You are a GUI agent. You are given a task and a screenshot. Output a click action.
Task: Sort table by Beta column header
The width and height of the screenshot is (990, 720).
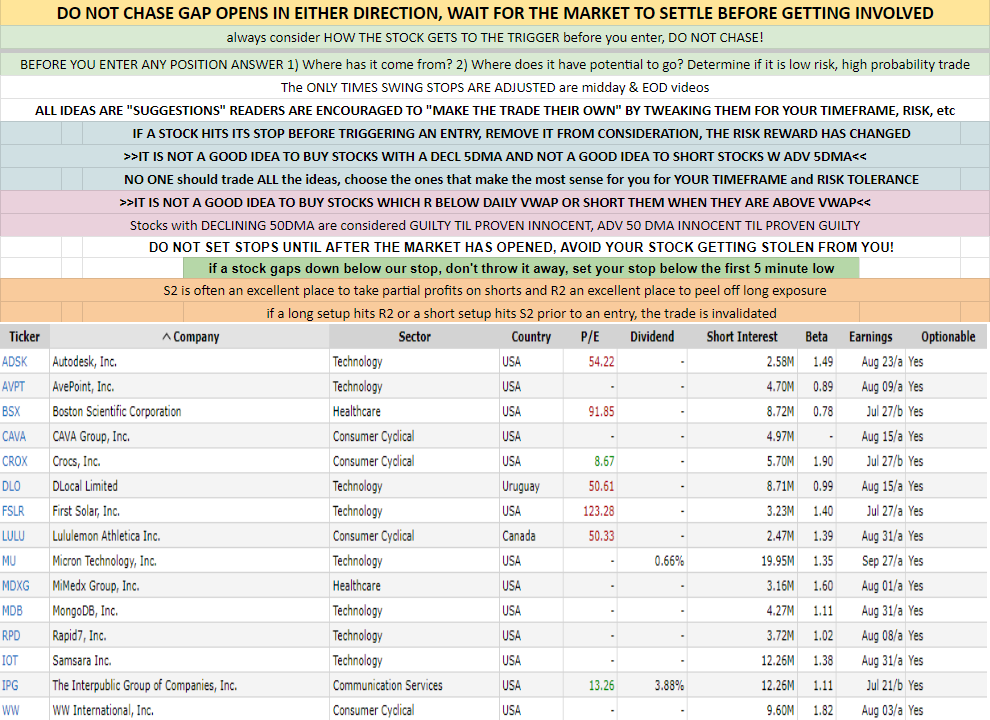(x=816, y=337)
